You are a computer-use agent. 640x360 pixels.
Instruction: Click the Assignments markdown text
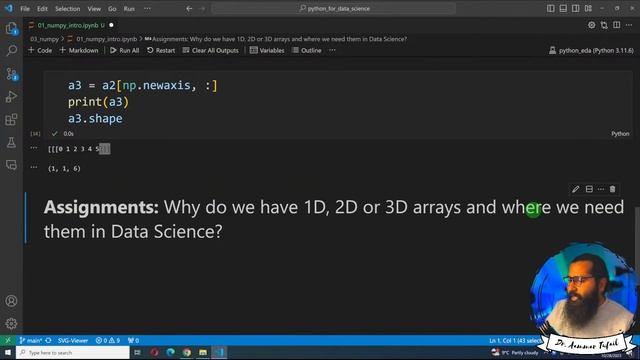pyautogui.click(x=333, y=219)
